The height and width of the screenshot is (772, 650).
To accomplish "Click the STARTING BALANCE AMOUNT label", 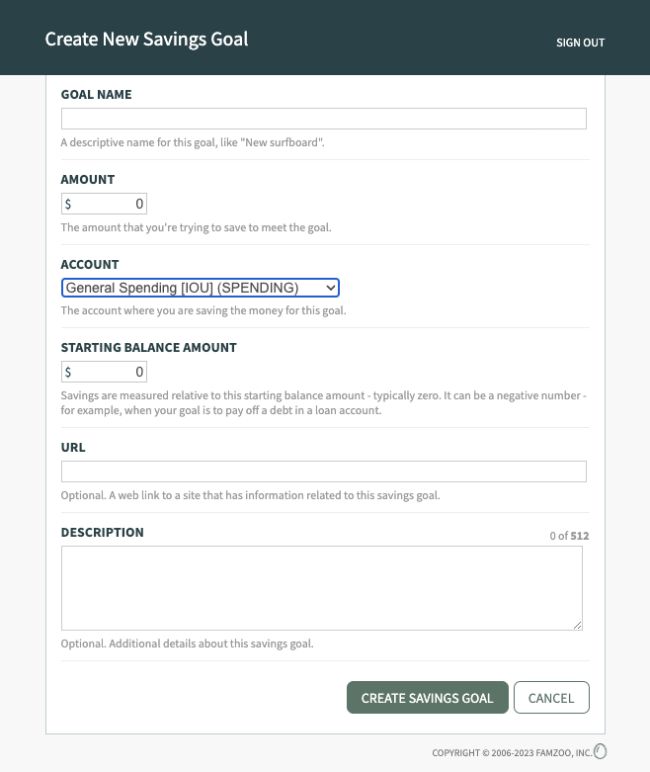I will (x=149, y=348).
